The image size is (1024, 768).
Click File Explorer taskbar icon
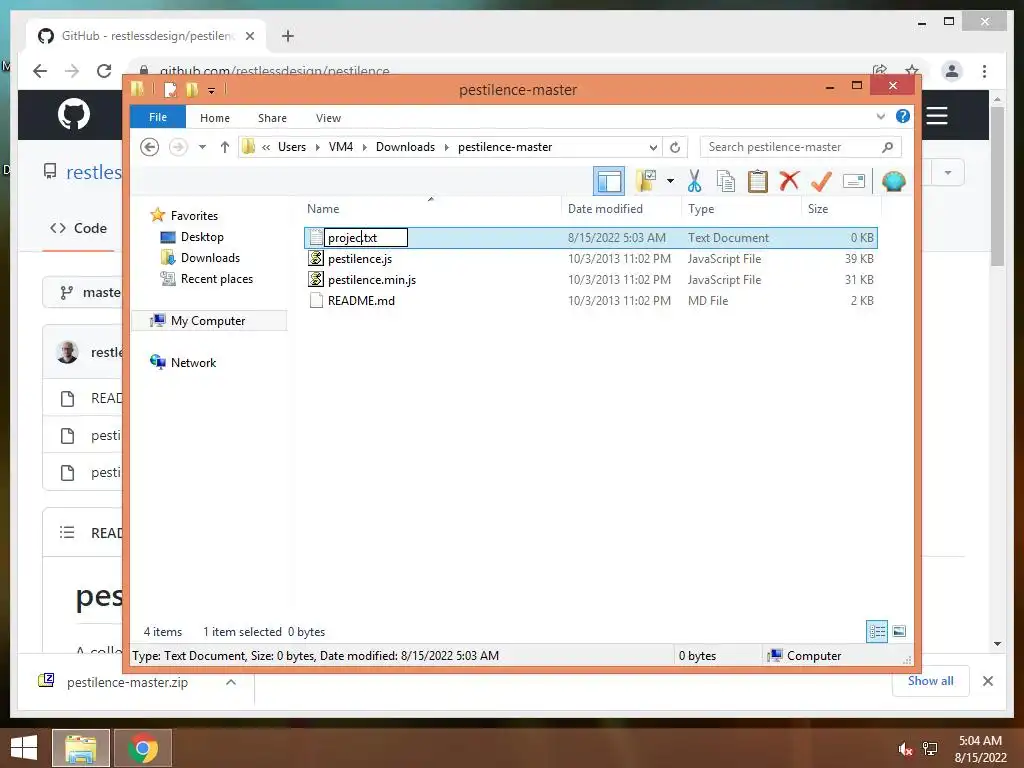click(x=80, y=748)
